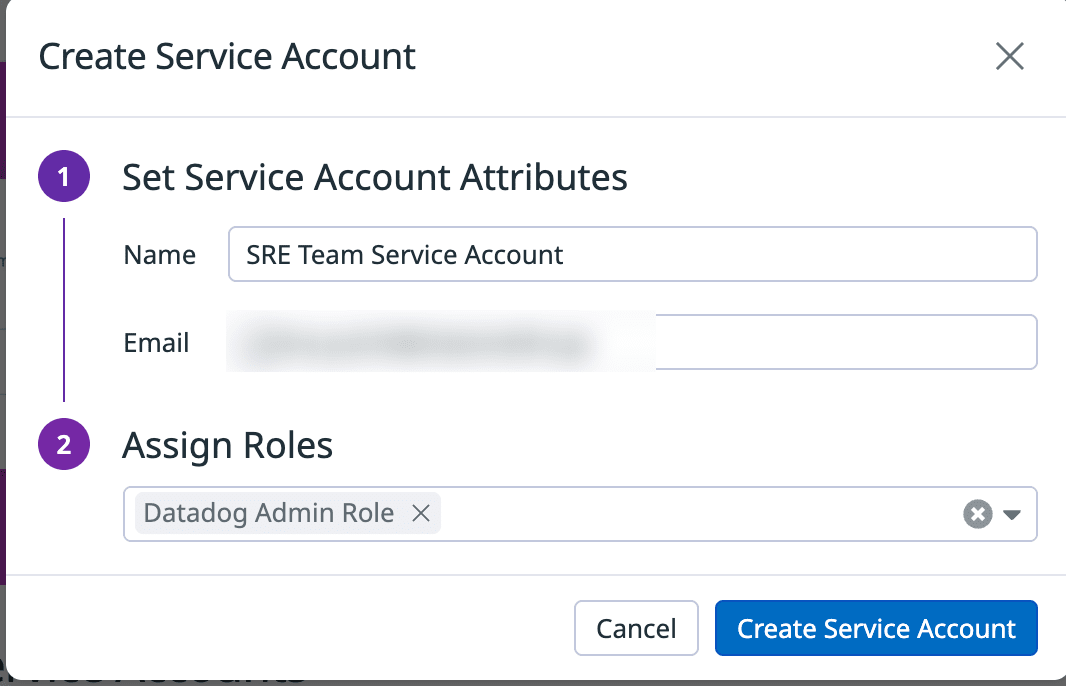Click the Create Service Account dialog title
This screenshot has height=686, width=1066.
(227, 56)
